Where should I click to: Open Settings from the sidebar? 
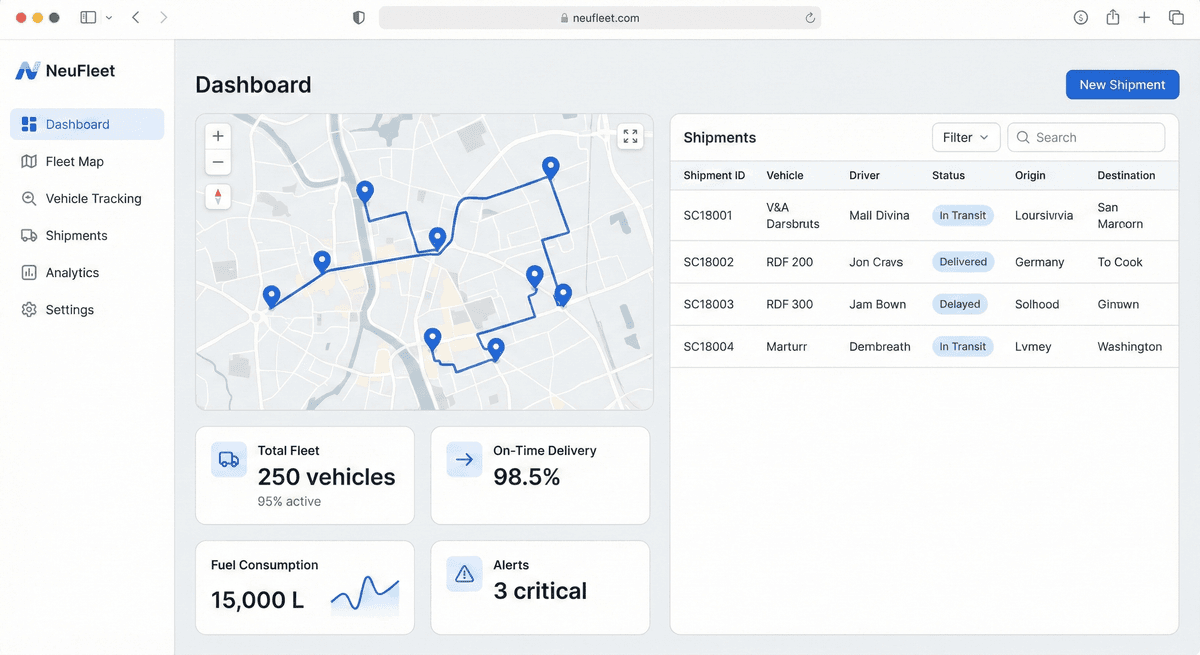[67, 309]
